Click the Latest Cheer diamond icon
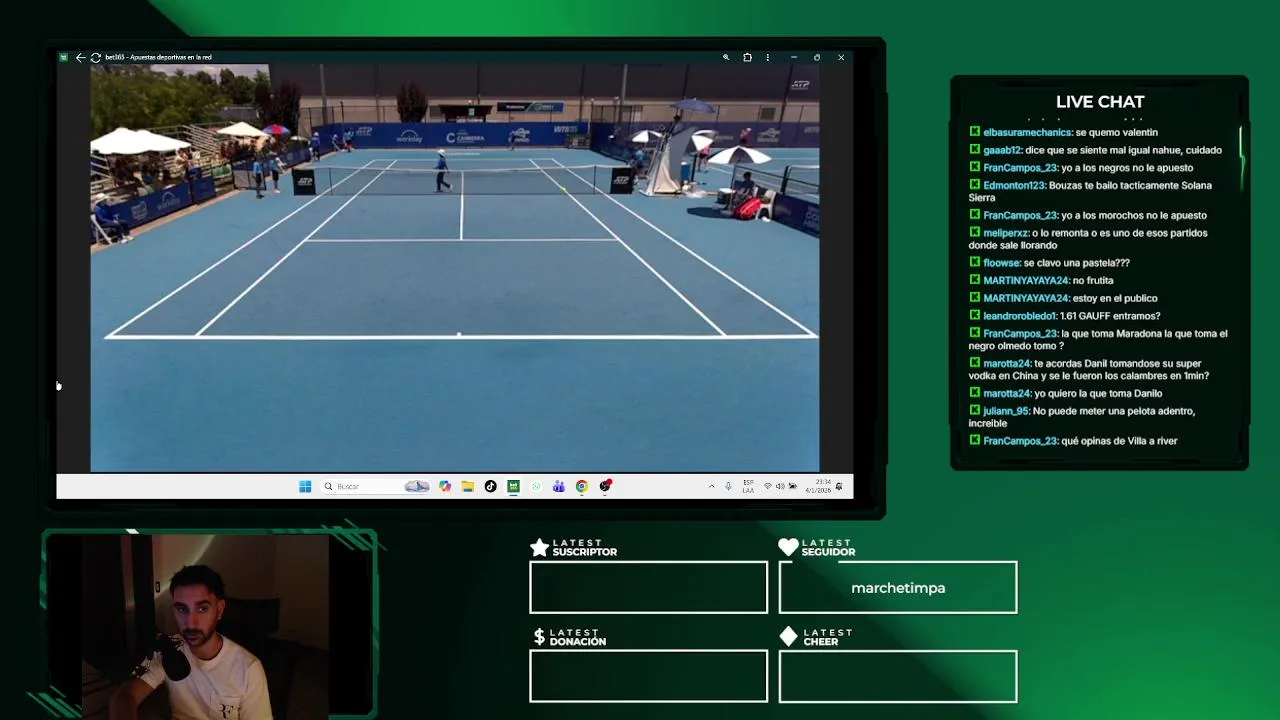Screen dimensions: 1280x720 (x=788, y=637)
